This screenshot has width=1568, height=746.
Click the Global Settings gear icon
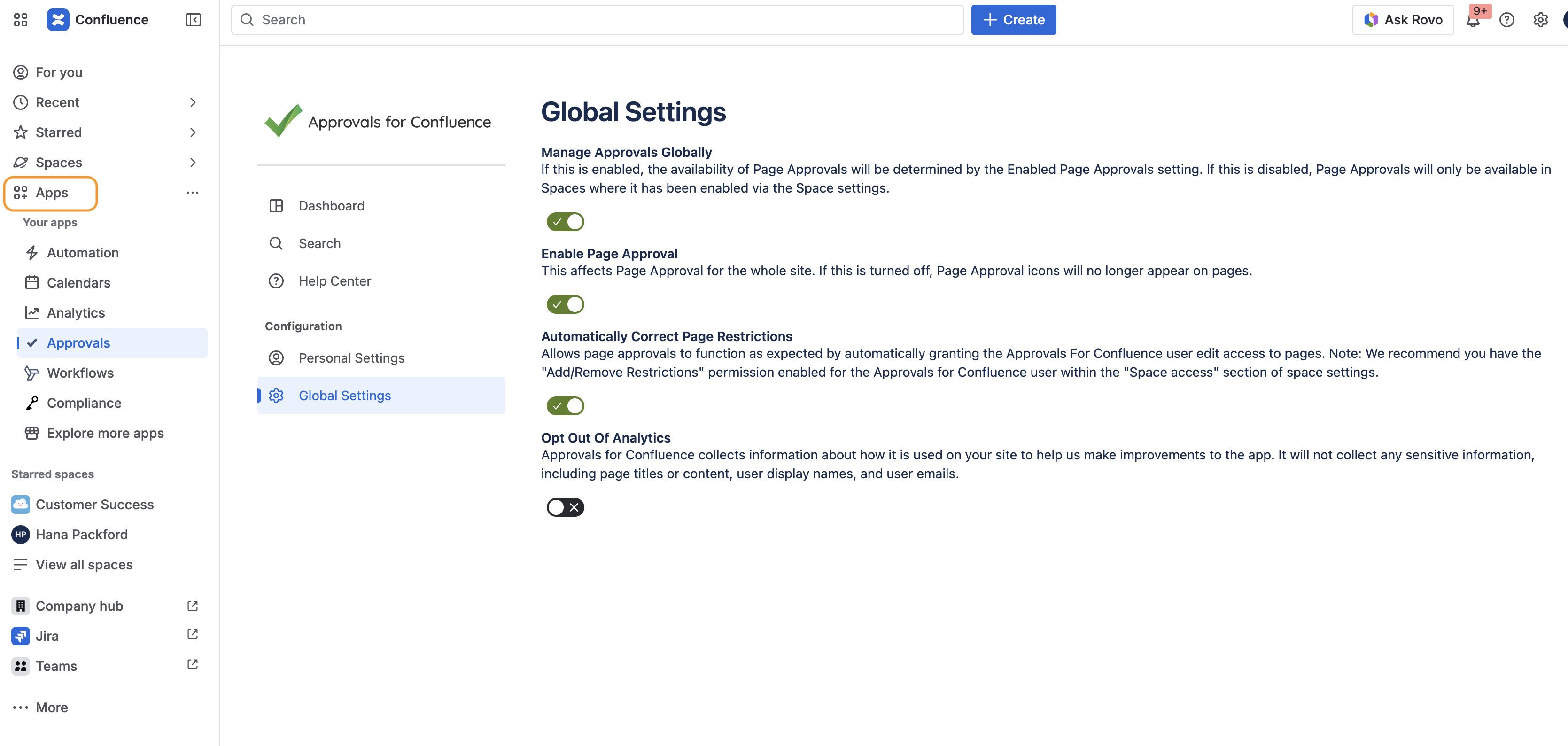(276, 396)
